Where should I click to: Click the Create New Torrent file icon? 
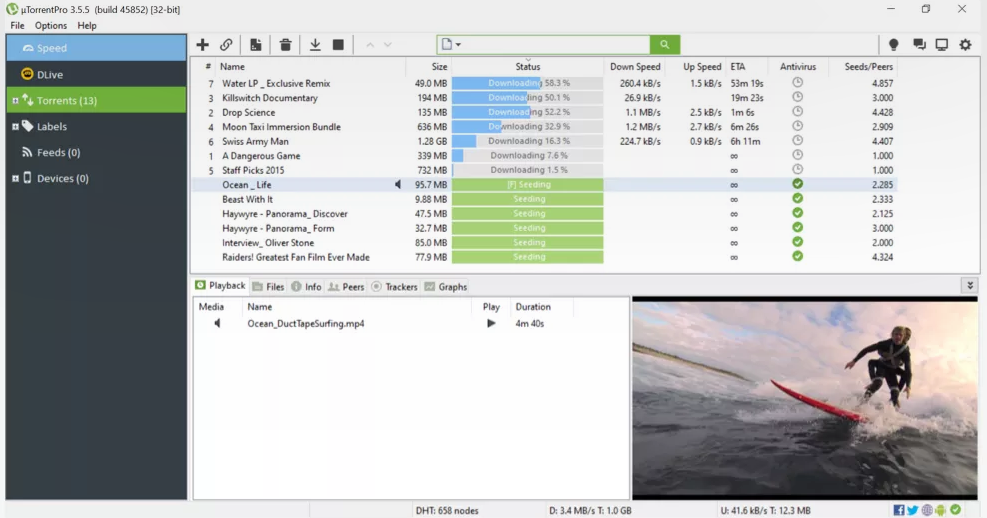pyautogui.click(x=256, y=45)
